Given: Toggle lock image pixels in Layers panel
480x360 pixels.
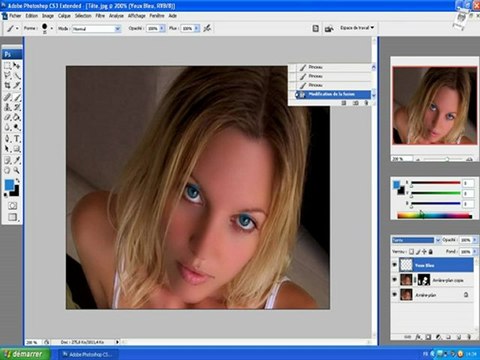Looking at the screenshot, I should pyautogui.click(x=418, y=252).
